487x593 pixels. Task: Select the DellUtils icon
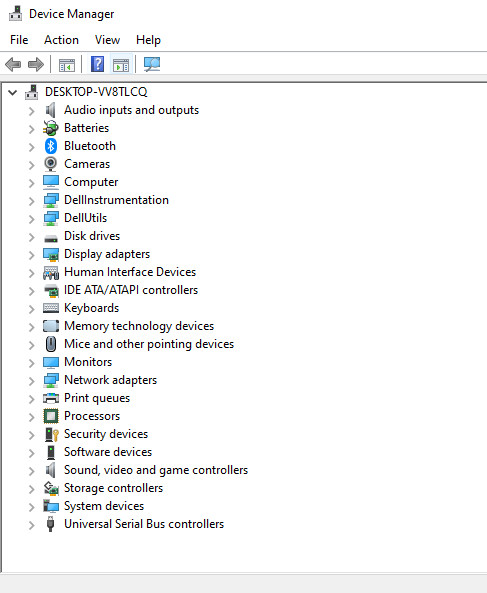[51, 218]
